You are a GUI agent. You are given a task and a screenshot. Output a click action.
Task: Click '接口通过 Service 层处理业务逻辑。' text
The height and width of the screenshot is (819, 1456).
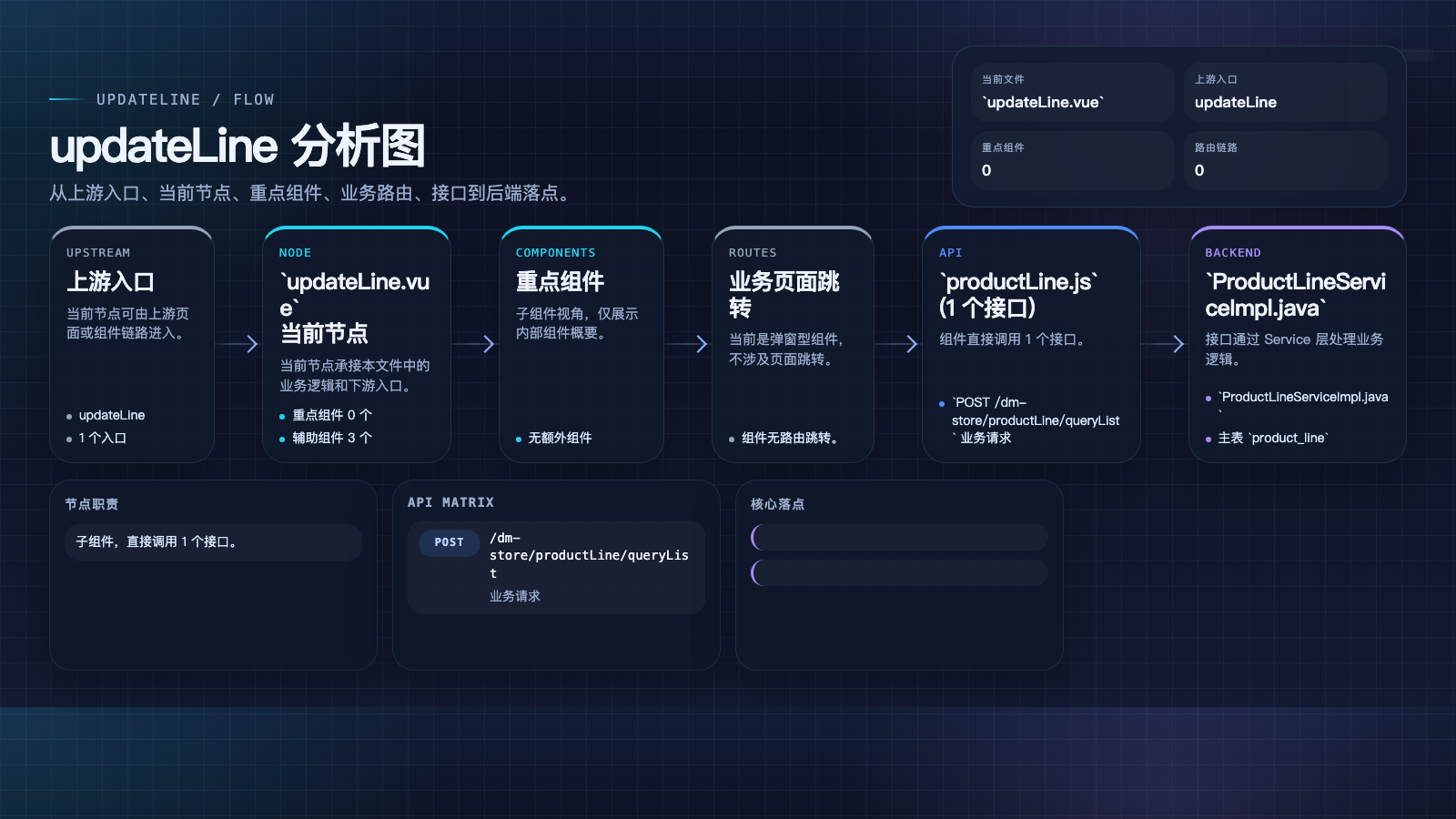tap(1294, 349)
